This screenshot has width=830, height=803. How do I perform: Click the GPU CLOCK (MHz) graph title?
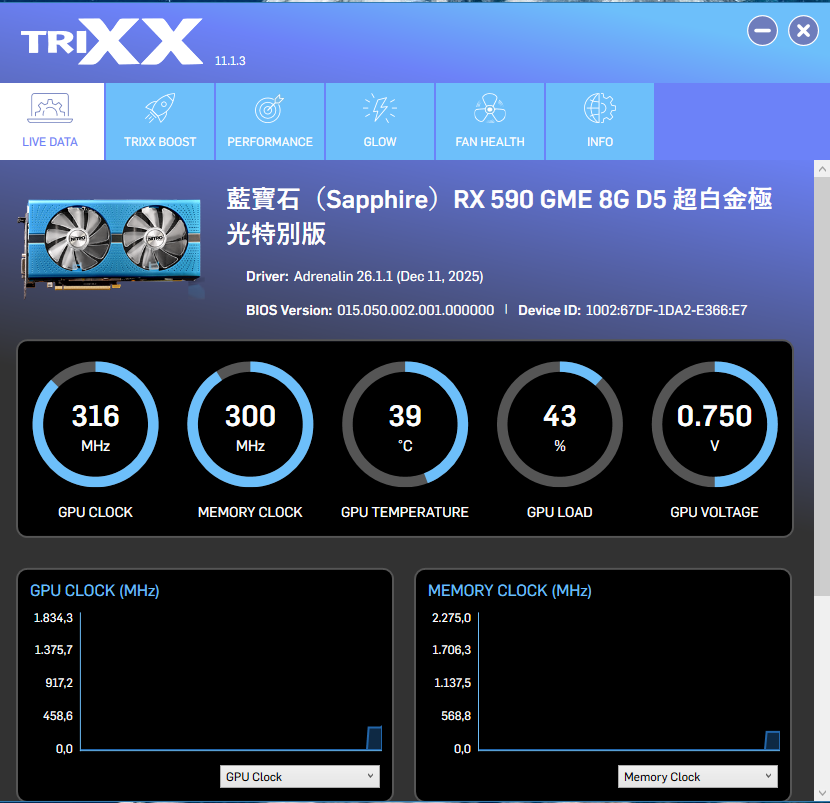point(95,591)
